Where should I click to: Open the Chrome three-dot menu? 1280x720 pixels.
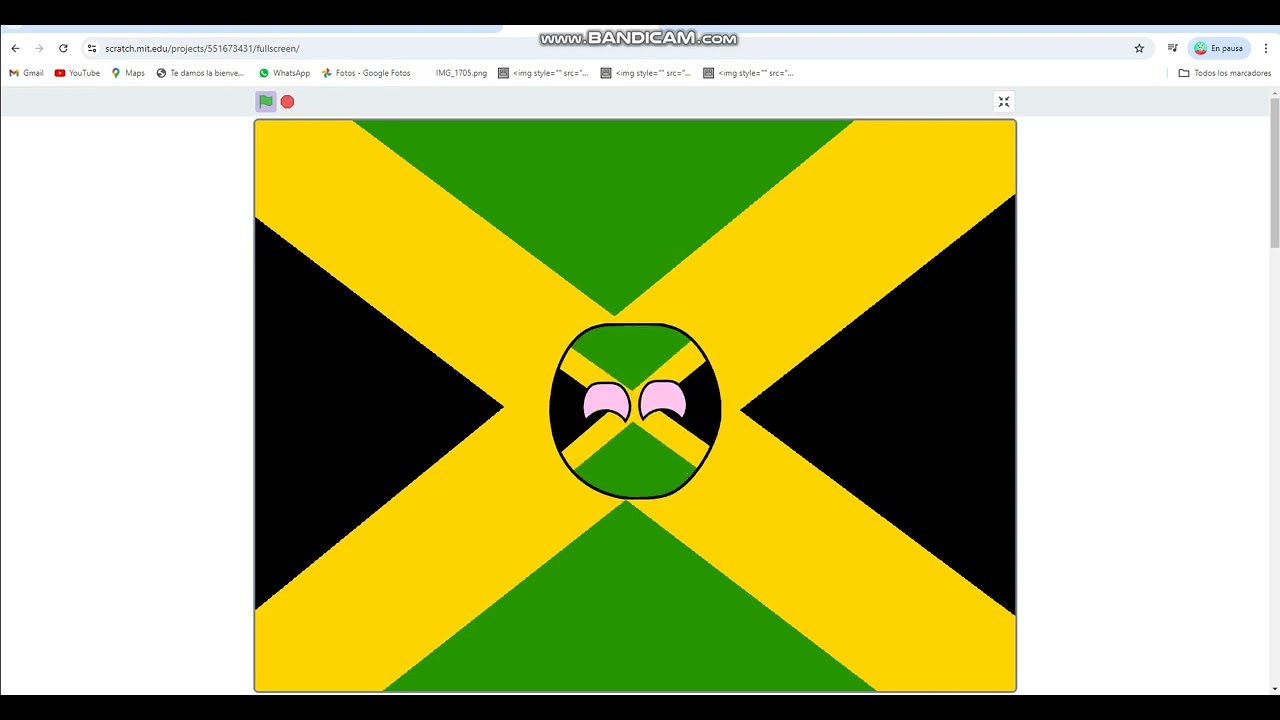tap(1266, 48)
